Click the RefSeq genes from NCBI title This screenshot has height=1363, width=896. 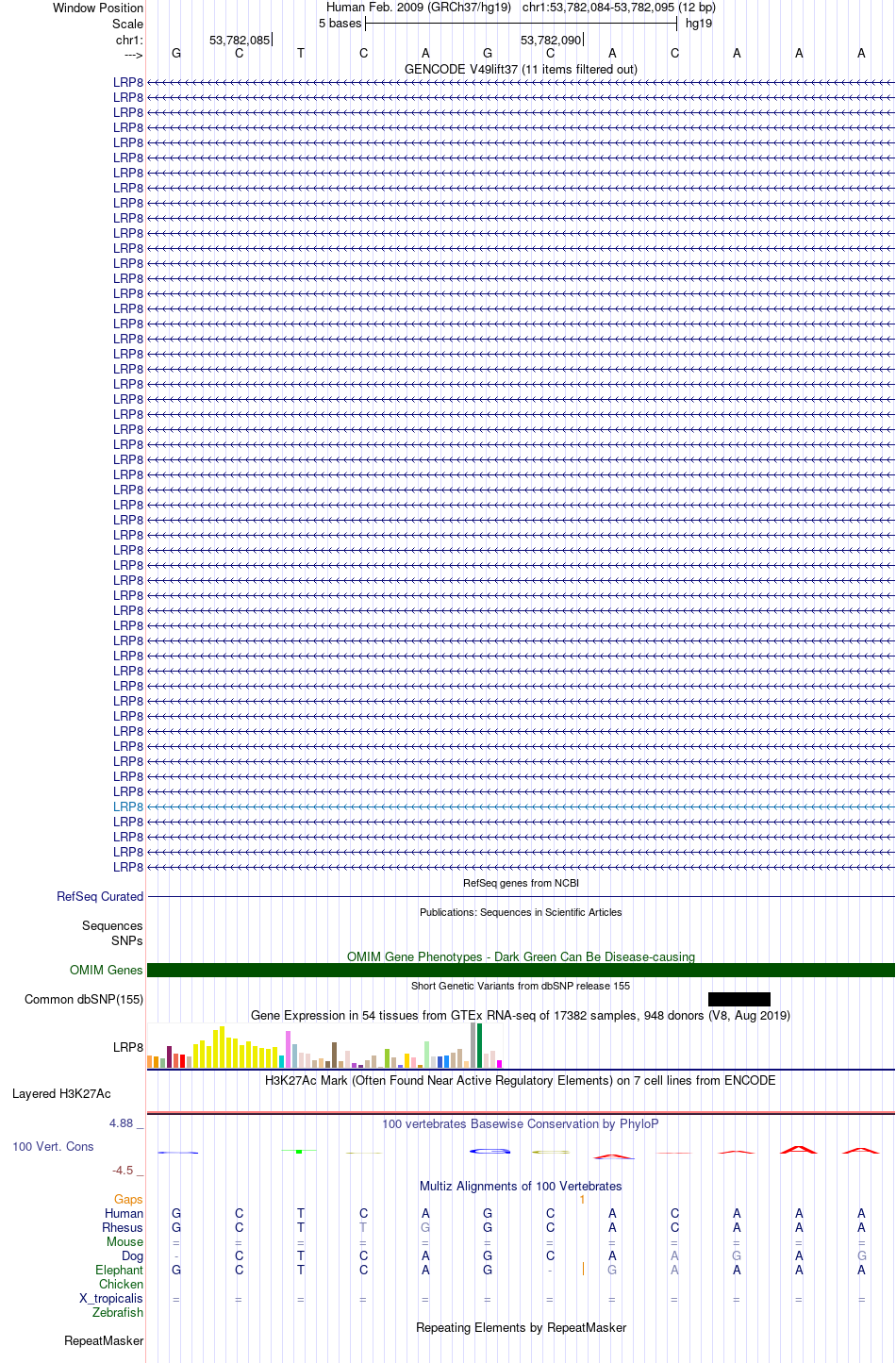(521, 883)
